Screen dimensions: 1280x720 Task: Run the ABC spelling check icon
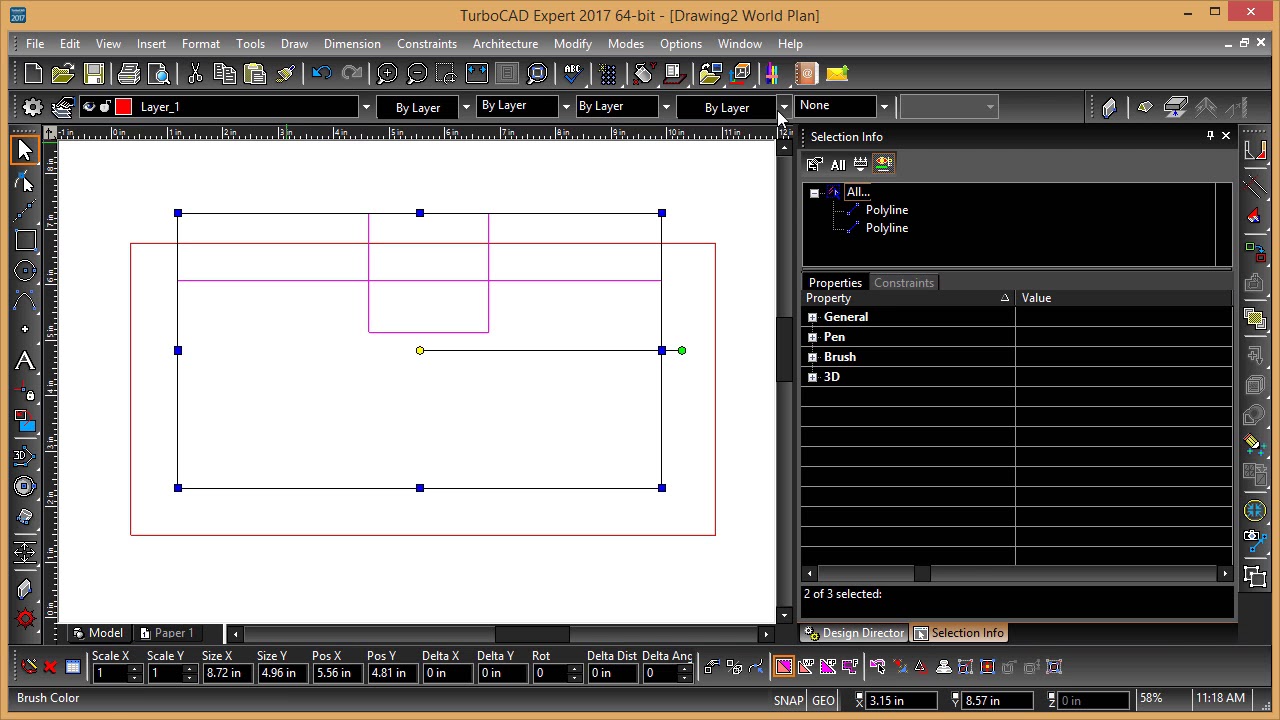[572, 73]
